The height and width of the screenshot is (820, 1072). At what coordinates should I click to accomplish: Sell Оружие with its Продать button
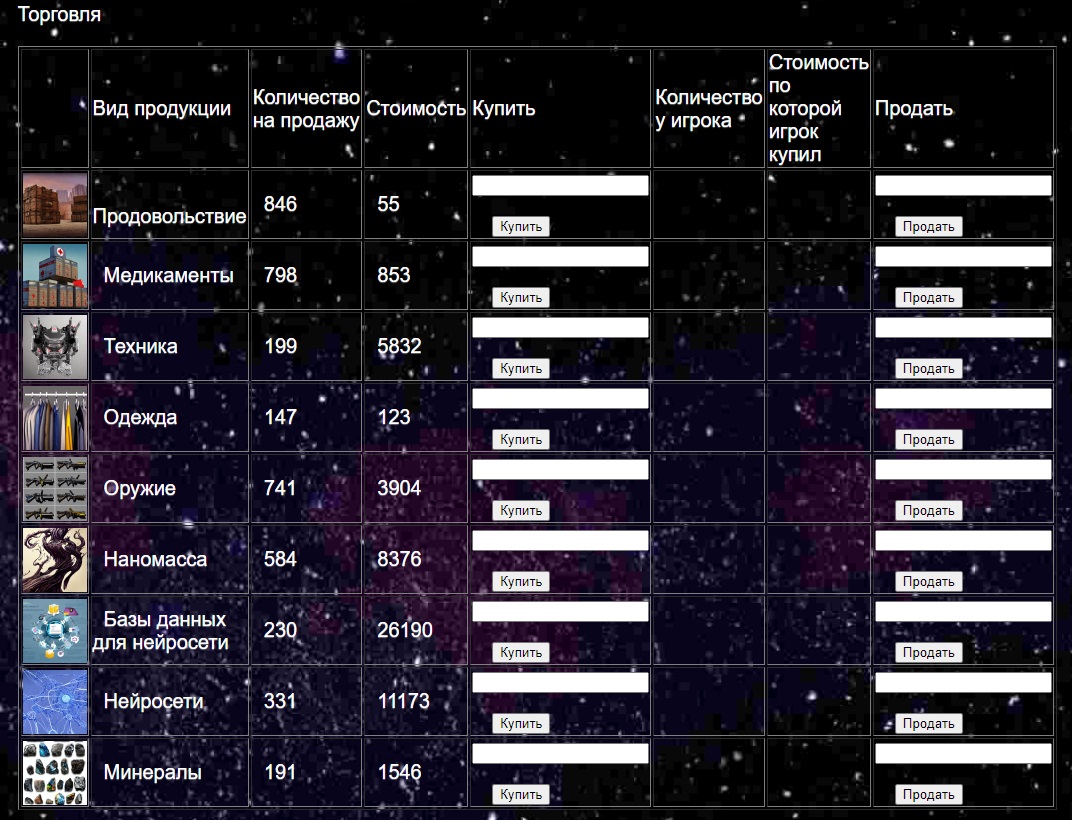click(928, 510)
